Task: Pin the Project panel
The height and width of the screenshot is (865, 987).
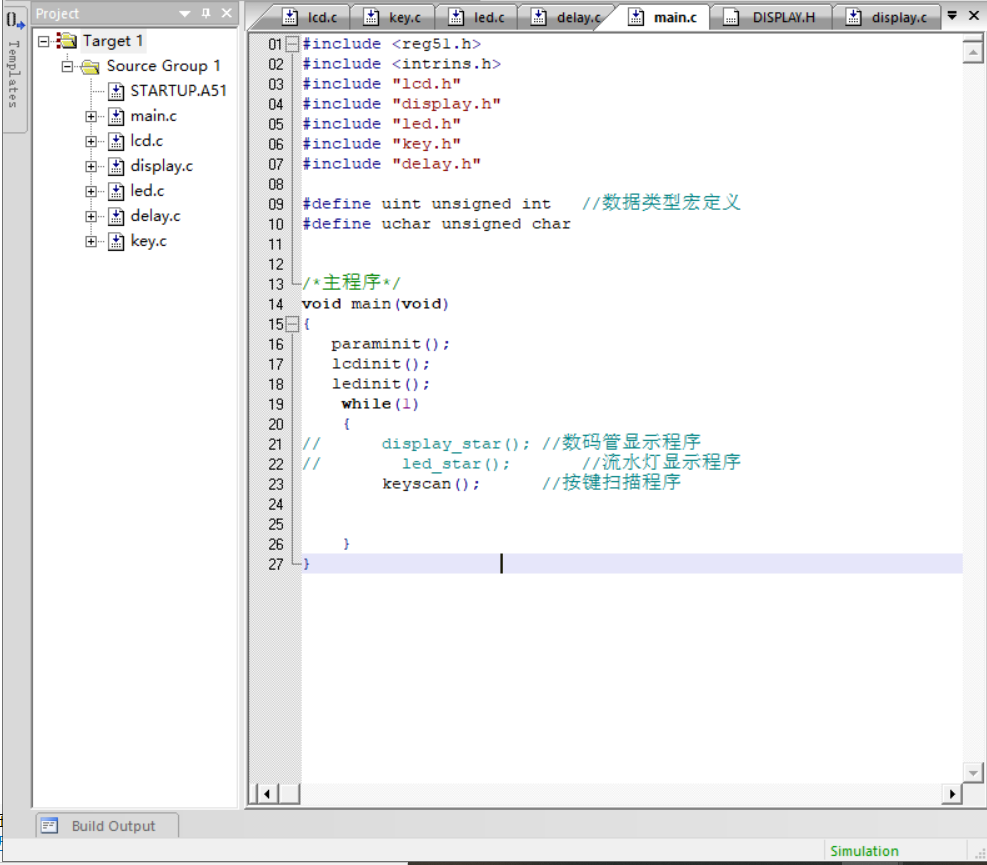Action: point(206,13)
